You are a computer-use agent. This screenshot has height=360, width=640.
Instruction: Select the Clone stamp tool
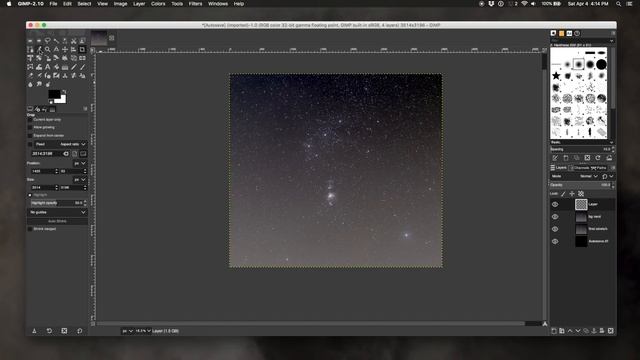pos(65,76)
